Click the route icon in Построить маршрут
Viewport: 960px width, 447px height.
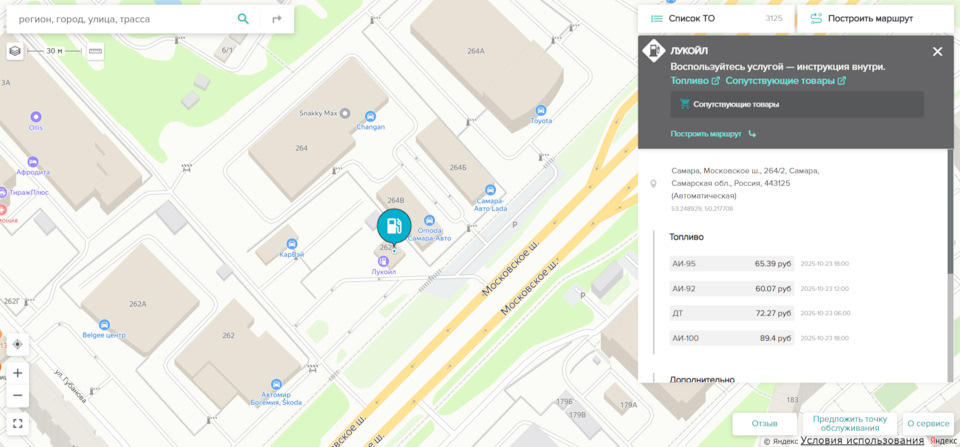816,19
